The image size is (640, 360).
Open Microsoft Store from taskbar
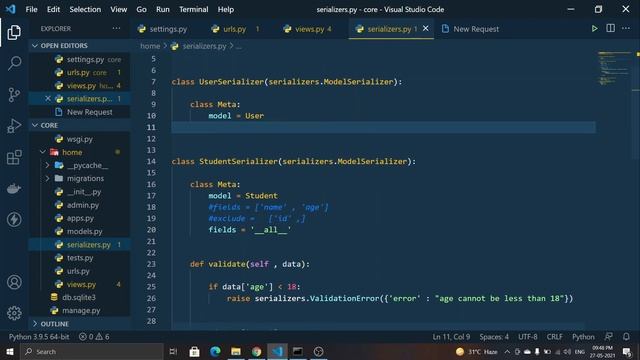tap(194, 351)
